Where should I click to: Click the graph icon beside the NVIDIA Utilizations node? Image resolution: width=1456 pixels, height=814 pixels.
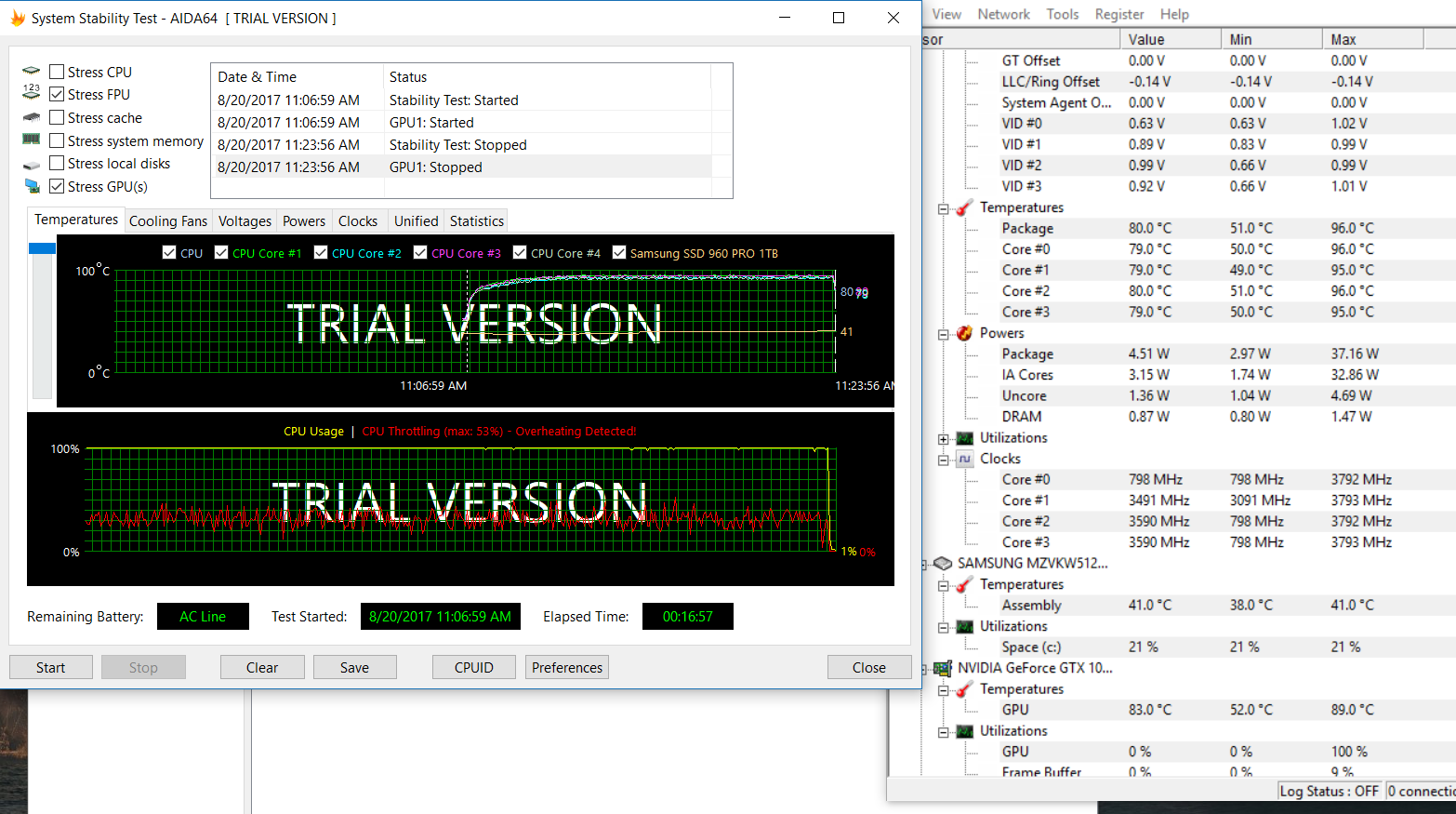(965, 731)
